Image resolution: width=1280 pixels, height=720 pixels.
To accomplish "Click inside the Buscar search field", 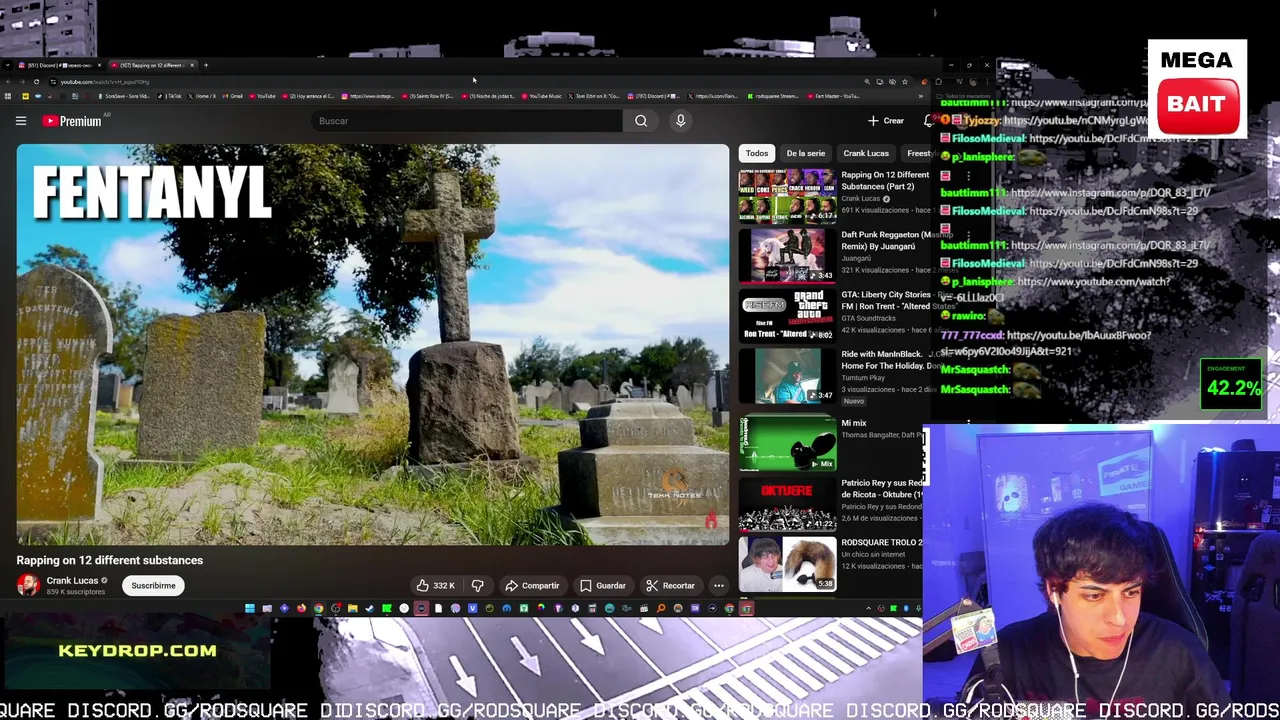I will coord(466,121).
